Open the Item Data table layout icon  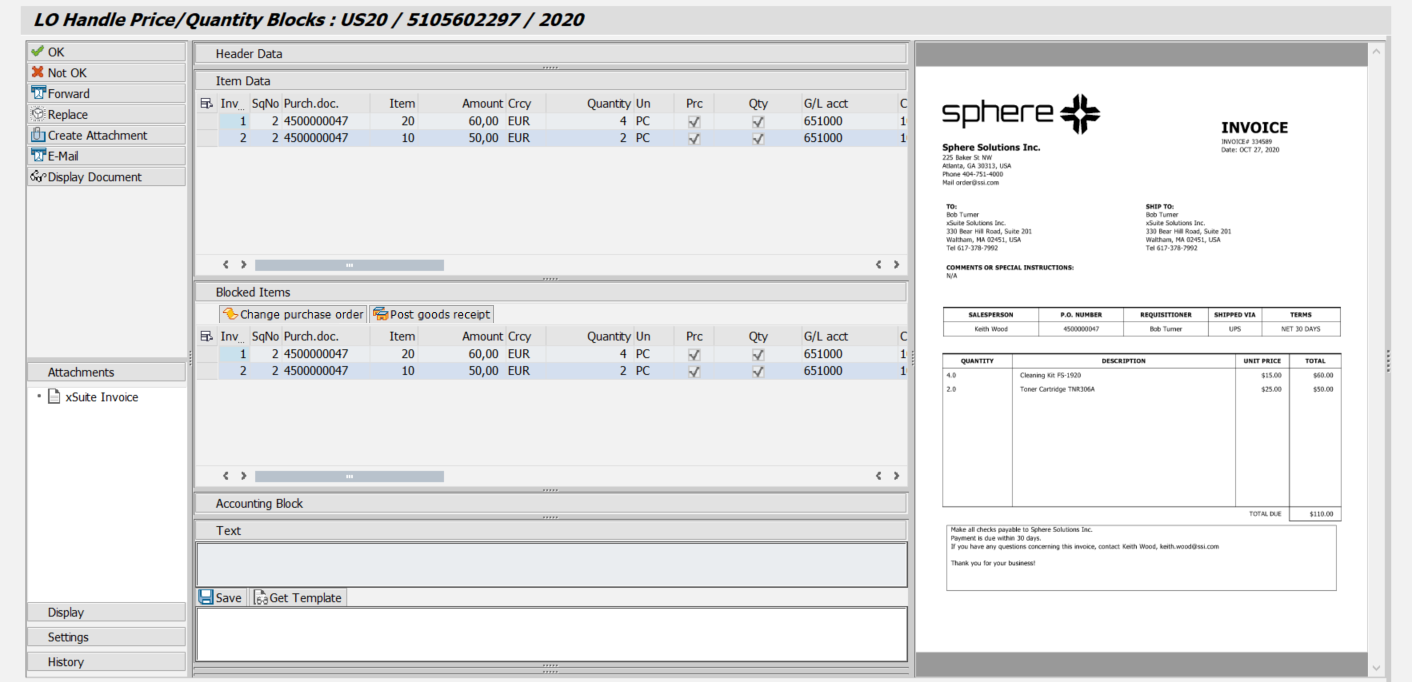tap(207, 103)
